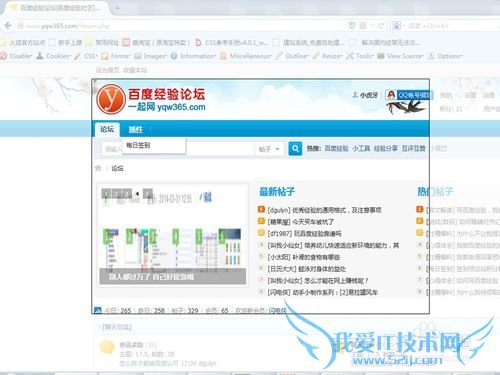This screenshot has width=500, height=375.
Task: Click the orange y logo of 百度经验论坛
Action: pos(111,99)
